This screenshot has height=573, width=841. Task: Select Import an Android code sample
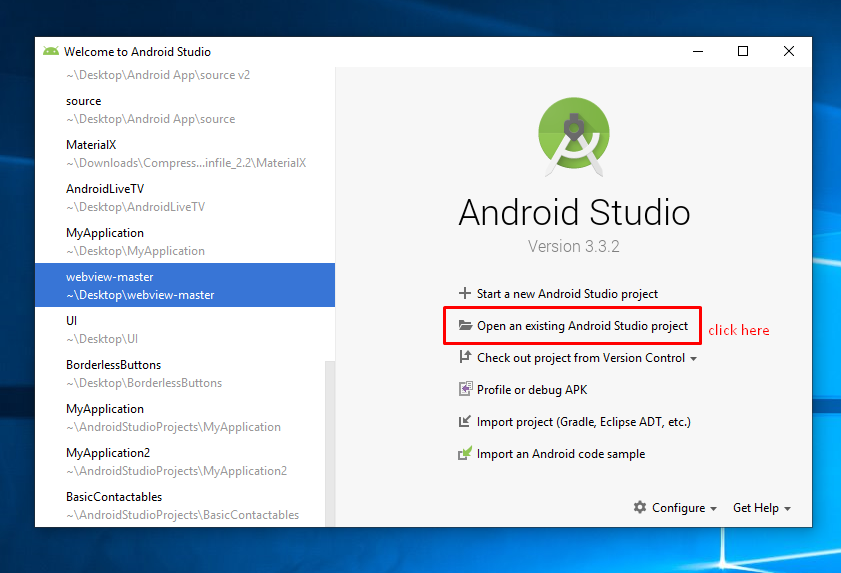pyautogui.click(x=551, y=454)
